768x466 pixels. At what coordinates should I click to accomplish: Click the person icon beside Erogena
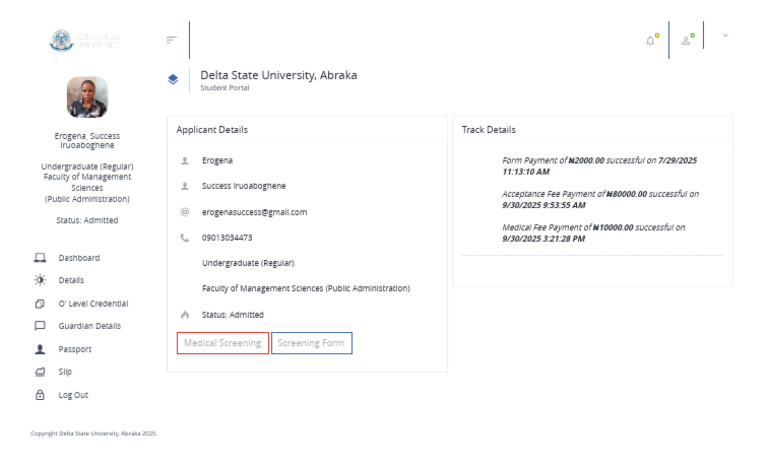coord(185,160)
